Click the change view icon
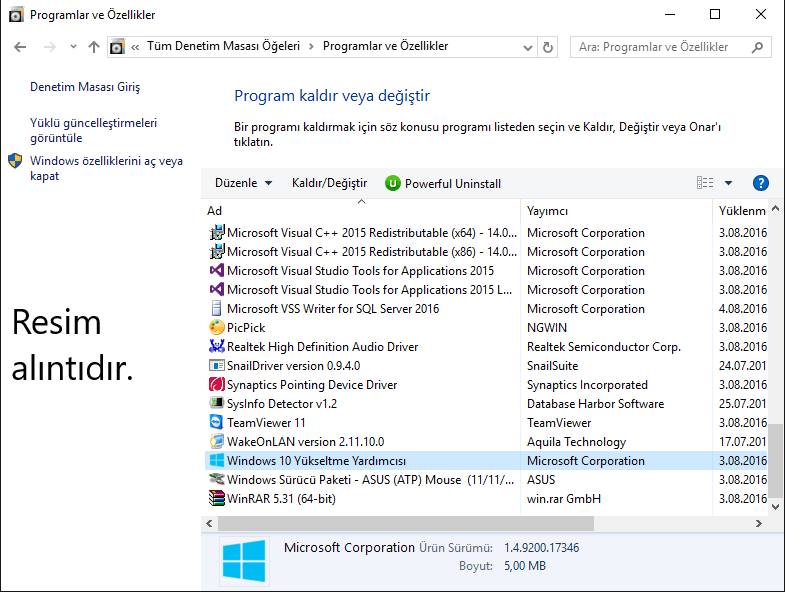 705,183
